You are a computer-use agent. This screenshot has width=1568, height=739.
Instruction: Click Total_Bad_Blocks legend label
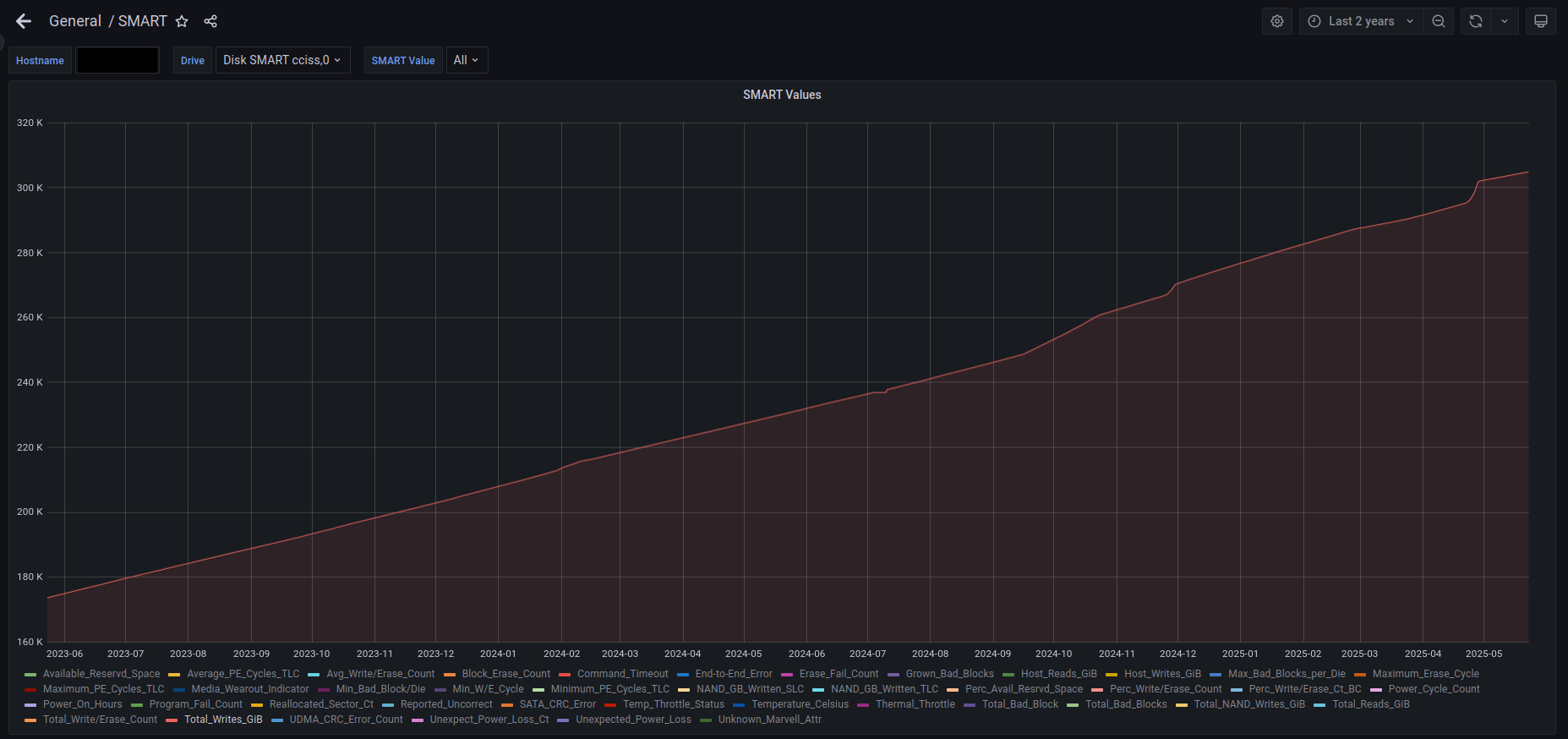click(x=1126, y=704)
